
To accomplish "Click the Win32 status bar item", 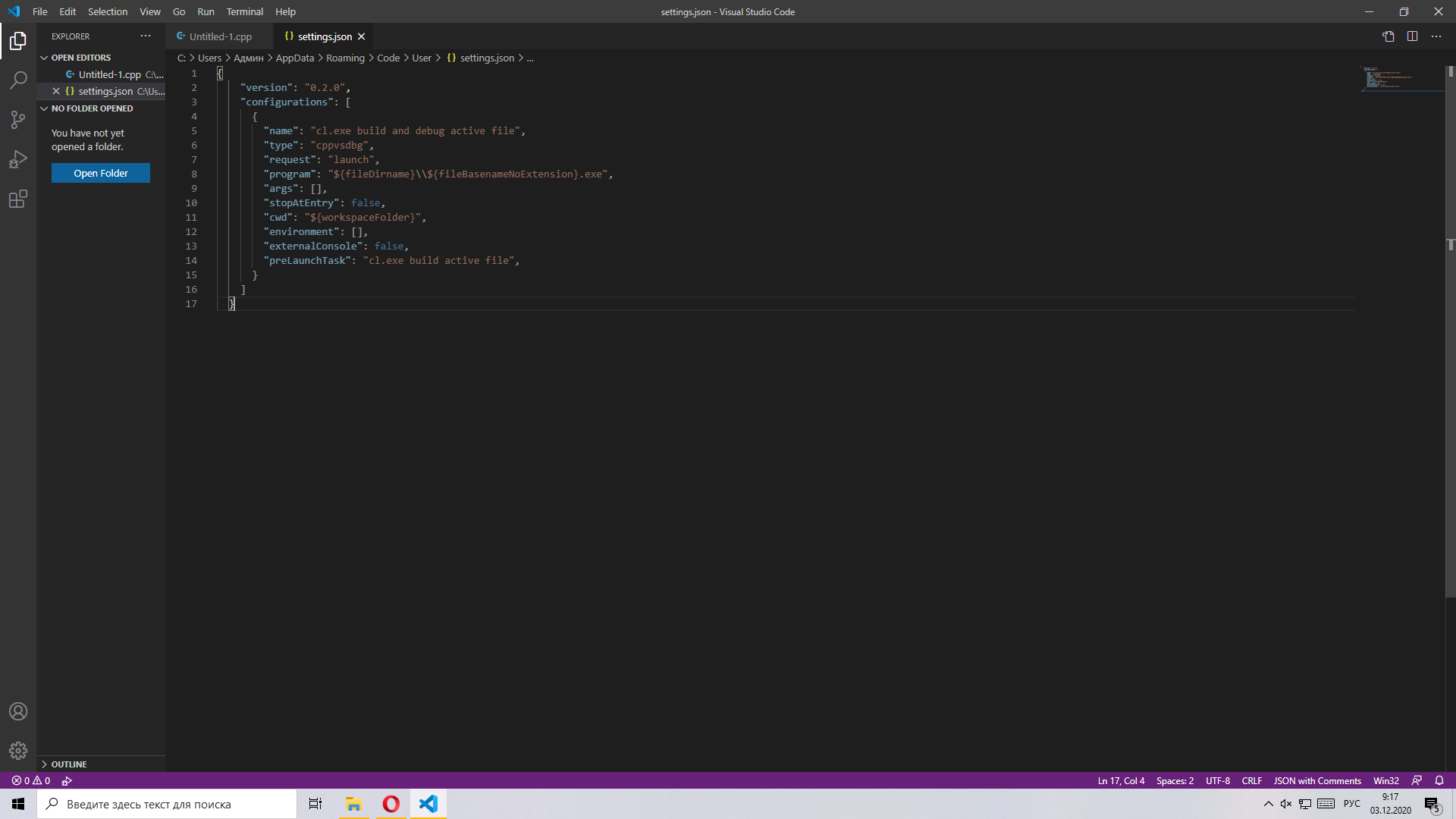I will click(1386, 780).
